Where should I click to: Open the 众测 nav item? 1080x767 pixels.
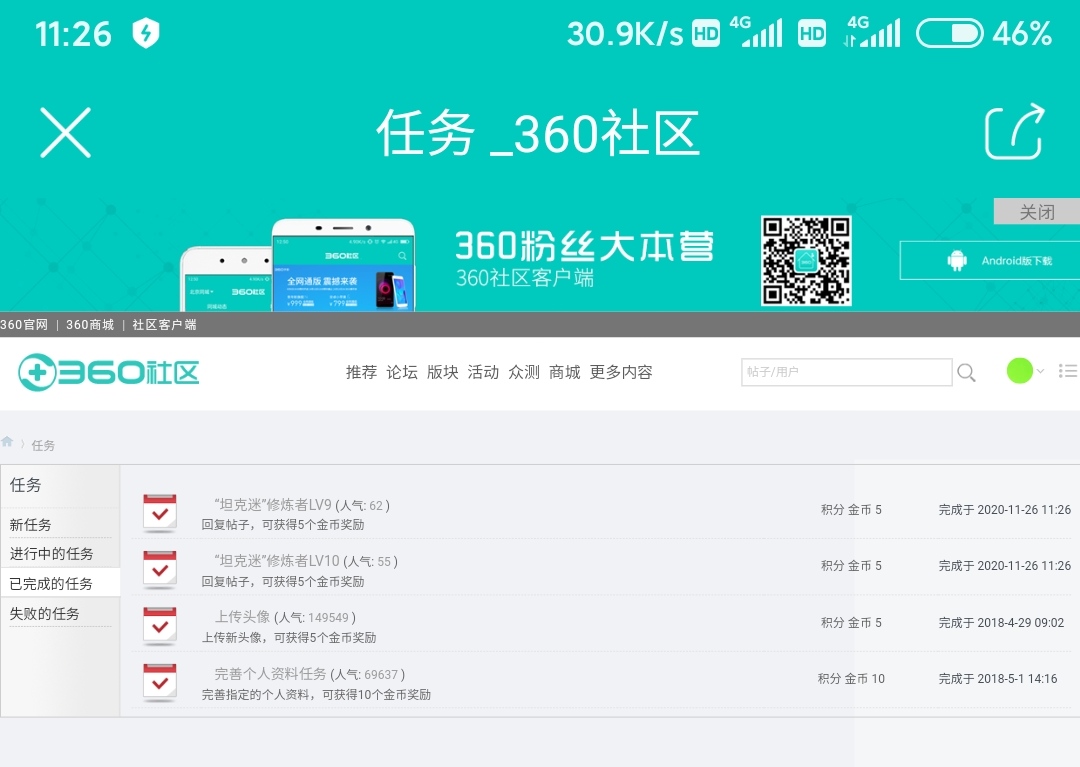[524, 372]
